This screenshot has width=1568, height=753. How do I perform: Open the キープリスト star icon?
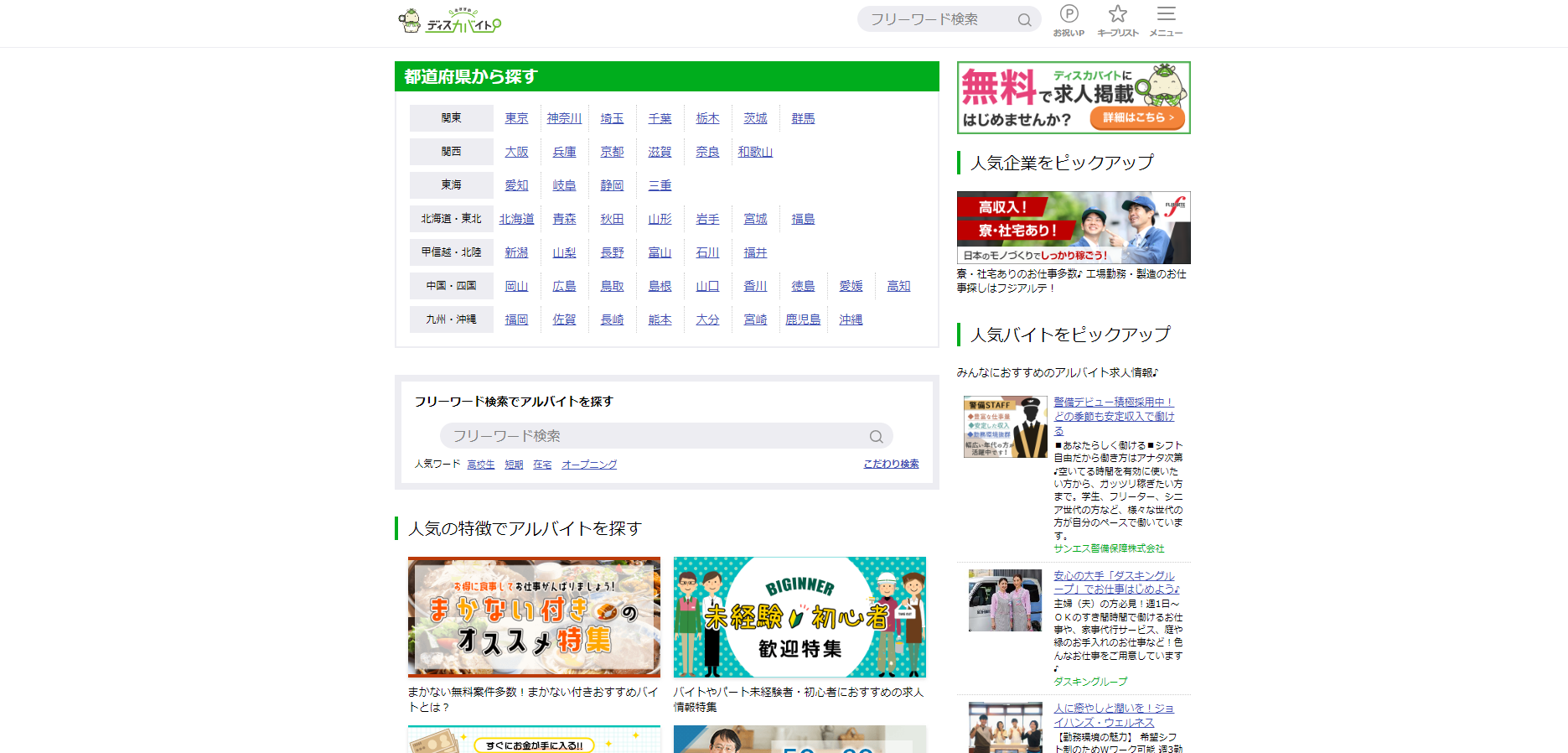point(1118,20)
